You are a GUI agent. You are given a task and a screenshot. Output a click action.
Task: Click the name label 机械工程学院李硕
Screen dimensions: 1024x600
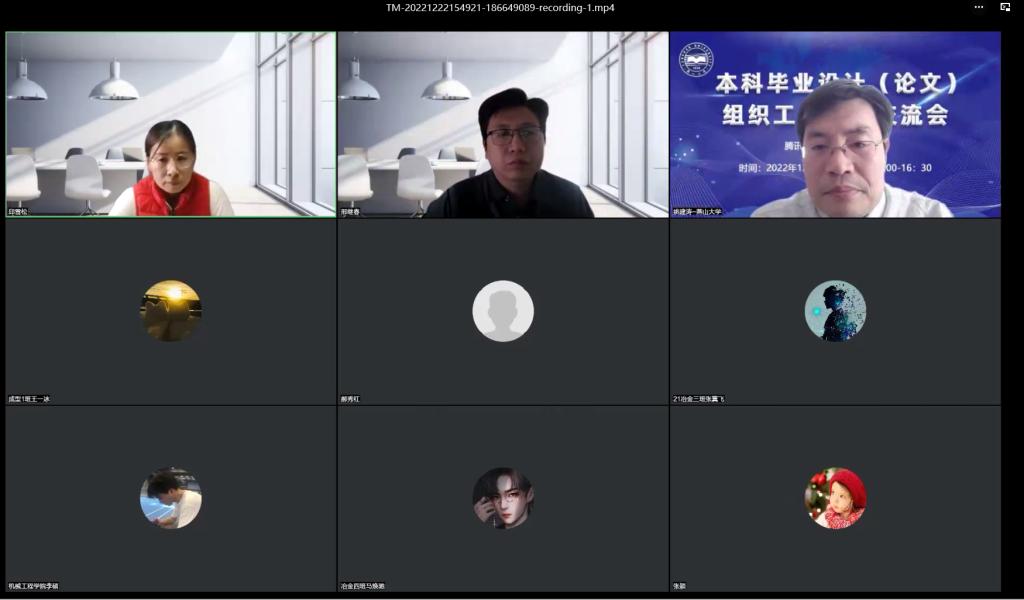click(33, 586)
